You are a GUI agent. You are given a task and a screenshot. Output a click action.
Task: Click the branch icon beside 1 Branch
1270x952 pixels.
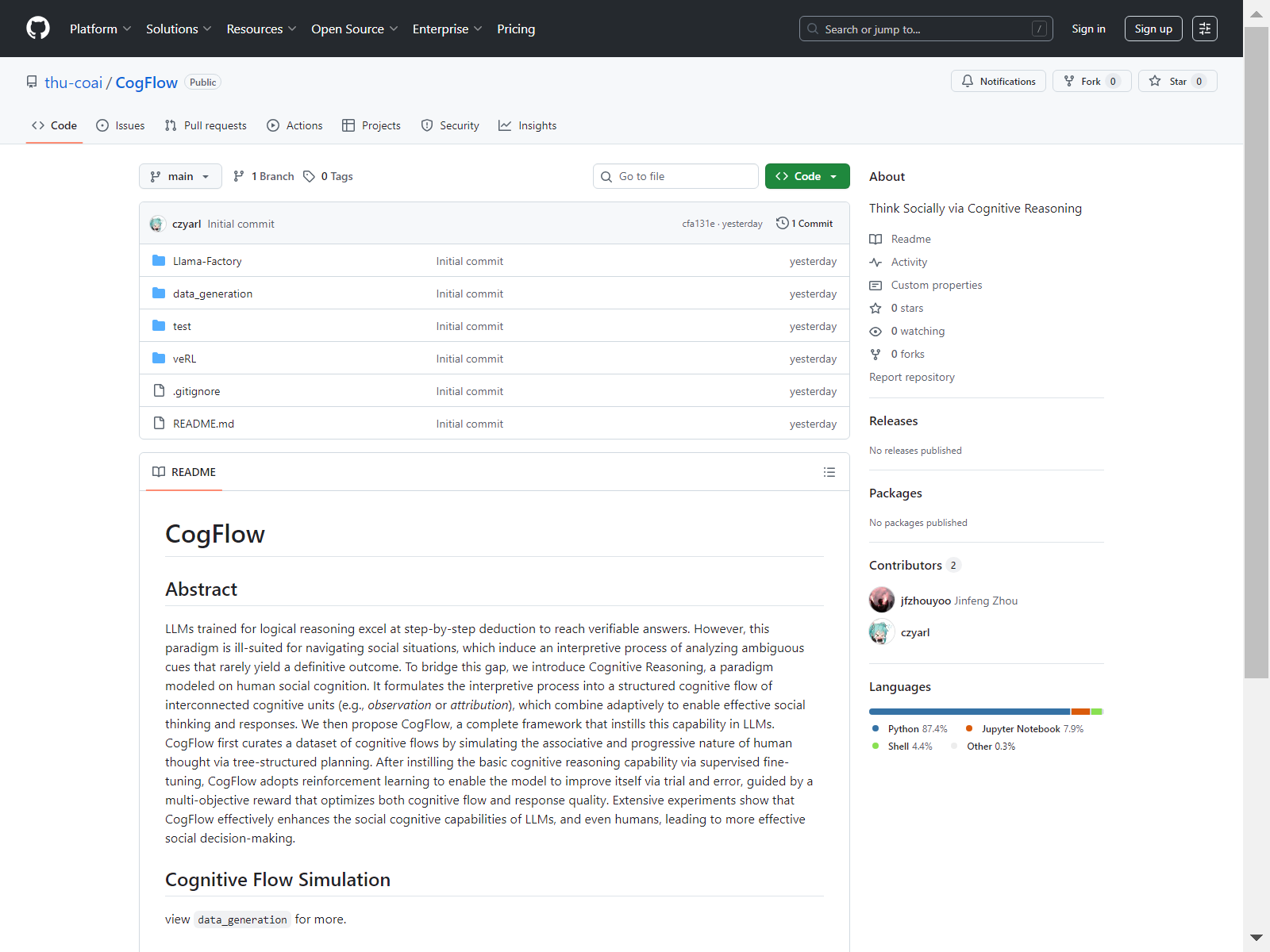click(x=239, y=176)
